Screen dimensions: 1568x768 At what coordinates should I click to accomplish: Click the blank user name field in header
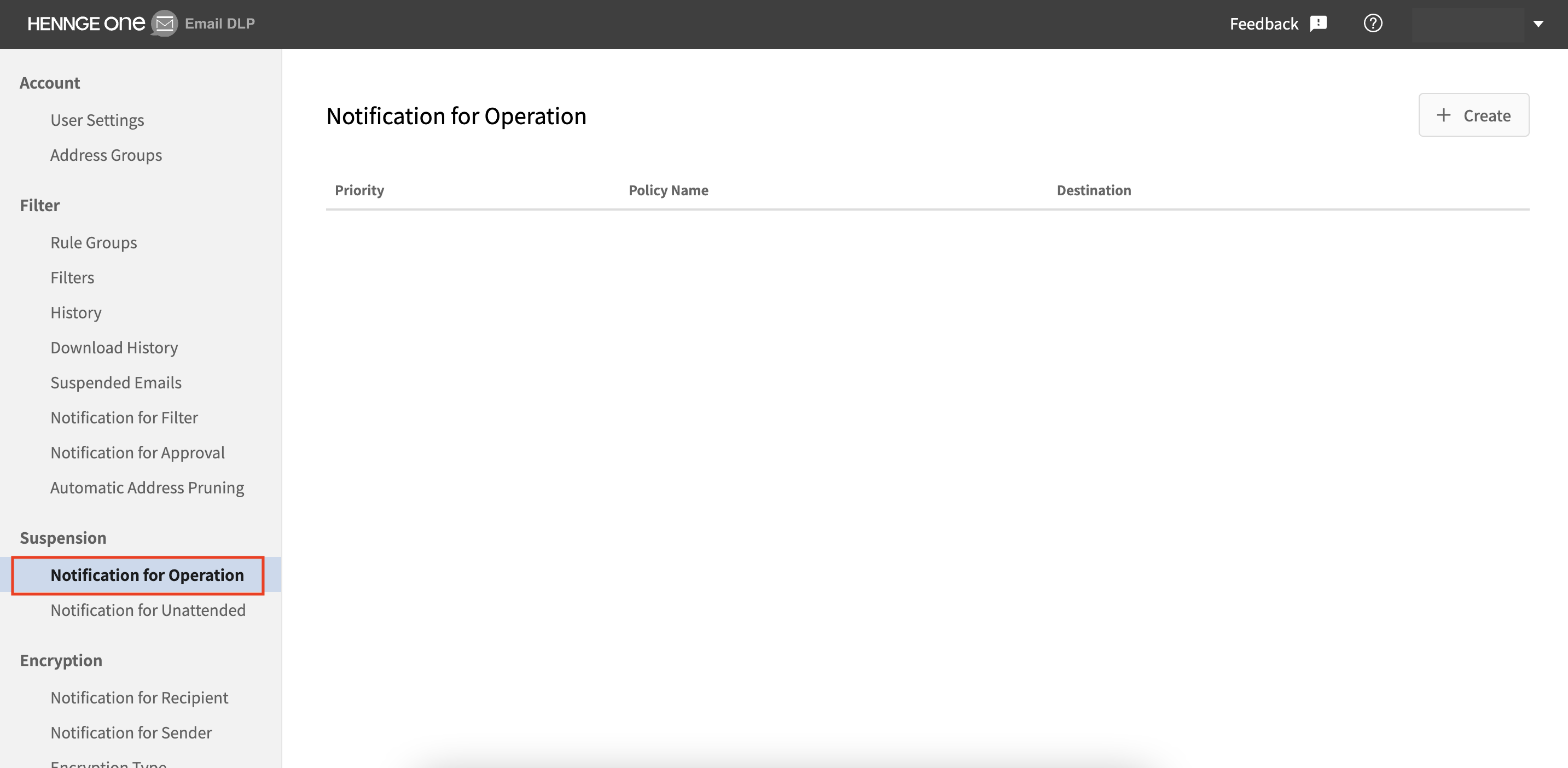(1467, 25)
